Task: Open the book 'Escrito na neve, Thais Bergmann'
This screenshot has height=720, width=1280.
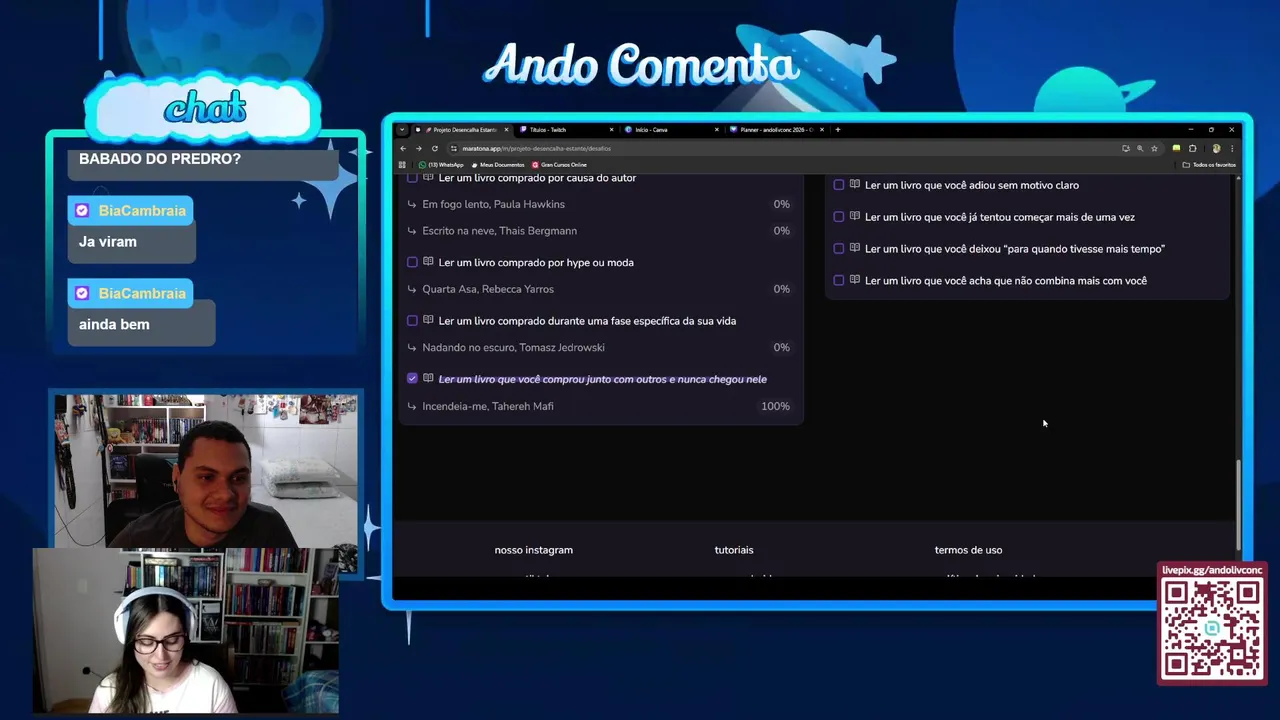Action: tap(499, 231)
